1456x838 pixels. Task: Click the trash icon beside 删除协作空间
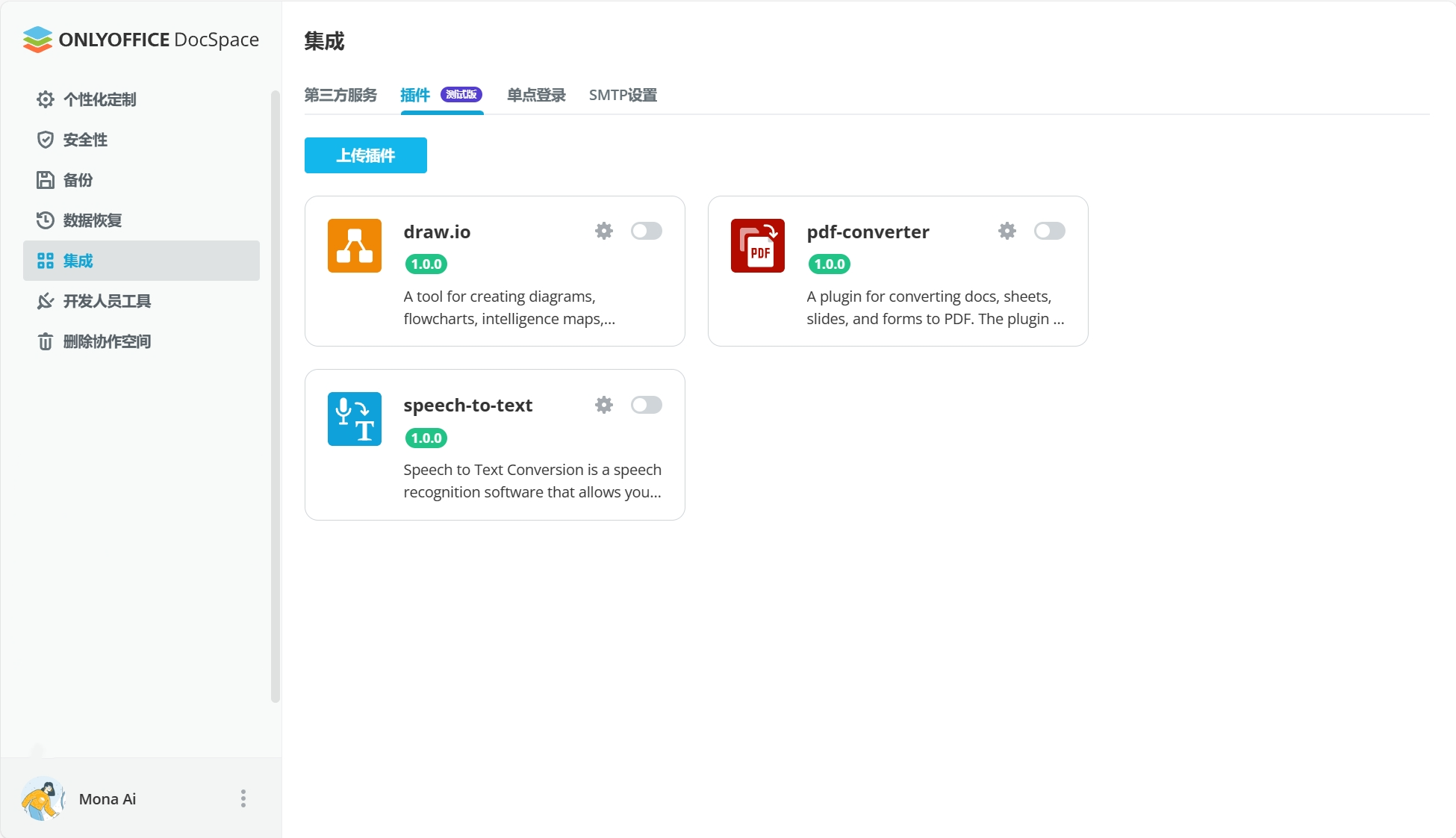click(46, 341)
